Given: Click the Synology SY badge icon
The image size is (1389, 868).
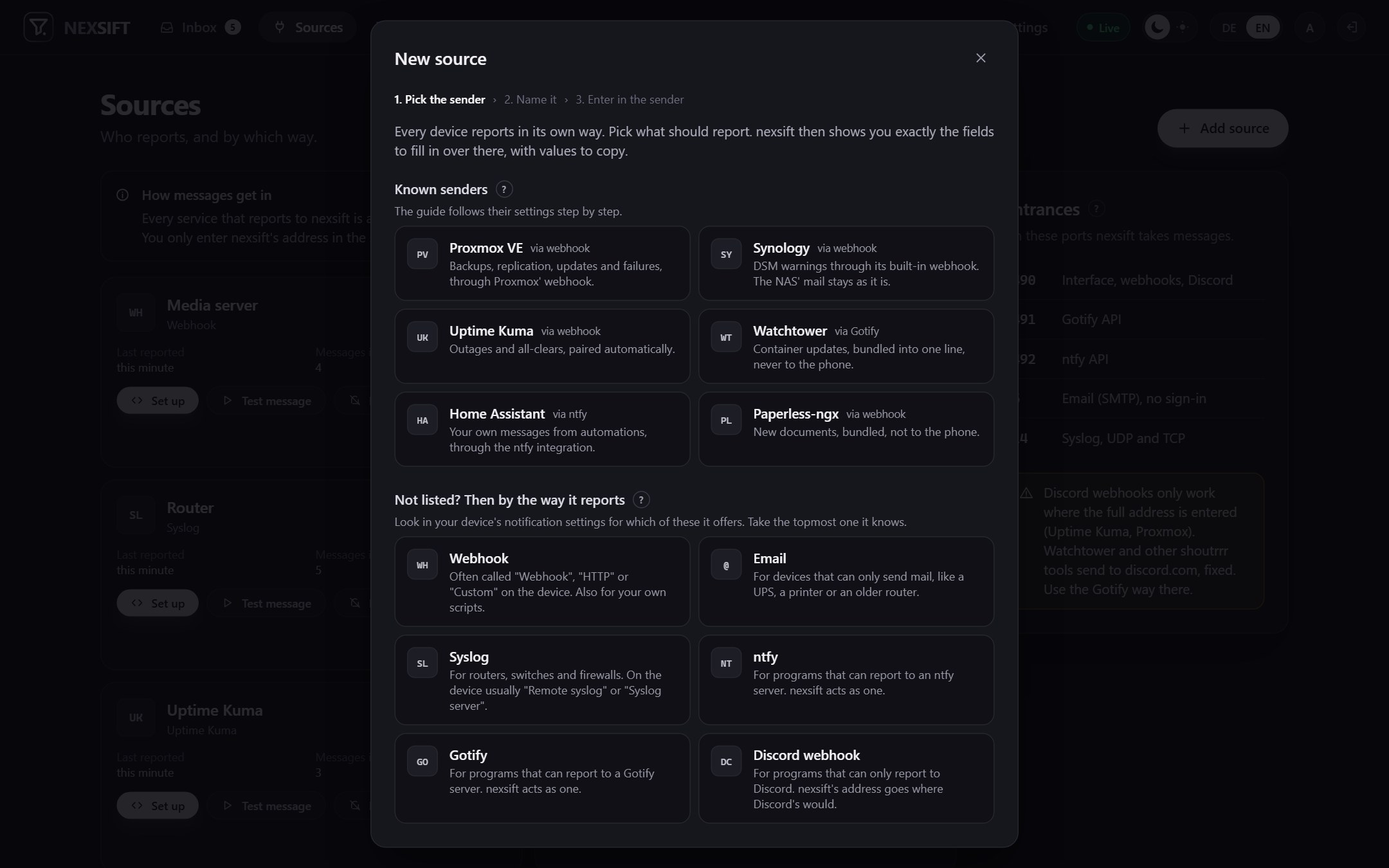Looking at the screenshot, I should pyautogui.click(x=726, y=254).
